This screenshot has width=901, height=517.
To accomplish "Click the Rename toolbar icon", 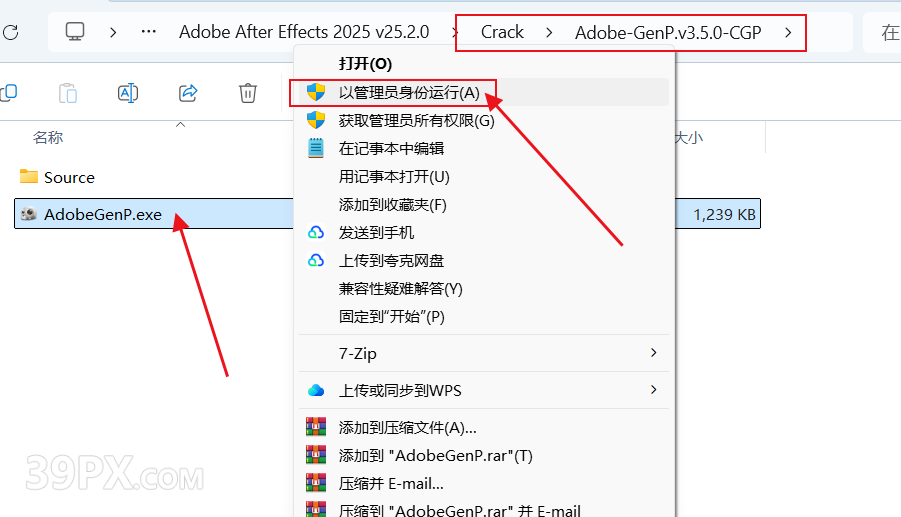I will point(128,92).
